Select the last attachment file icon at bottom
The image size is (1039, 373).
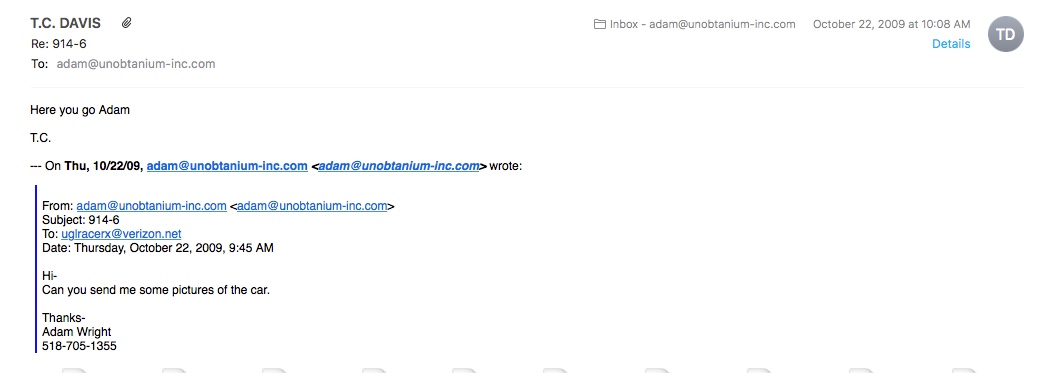pos(965,370)
